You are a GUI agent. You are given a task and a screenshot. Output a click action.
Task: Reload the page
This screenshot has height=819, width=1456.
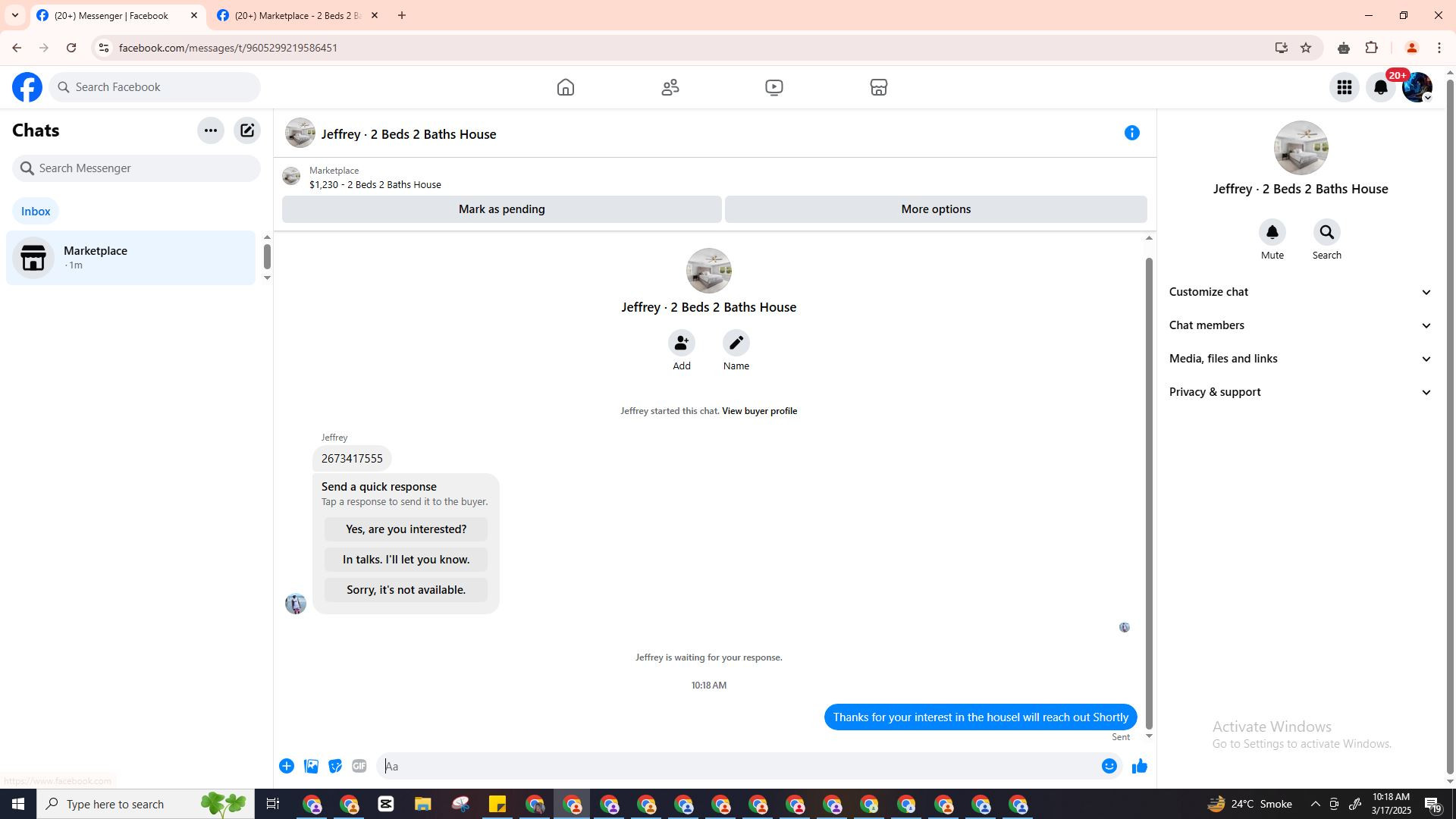pos(71,48)
